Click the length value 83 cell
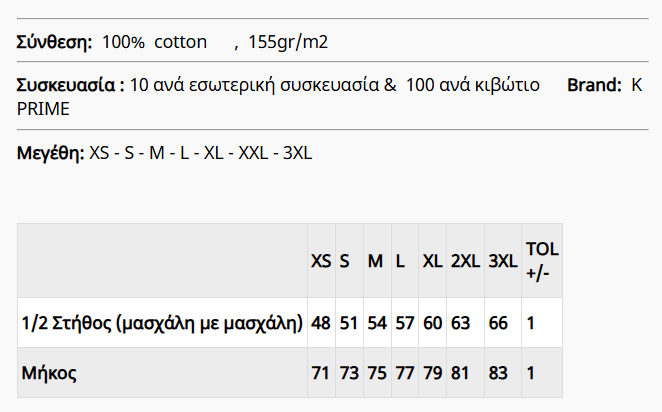662x412 pixels. pyautogui.click(x=499, y=374)
